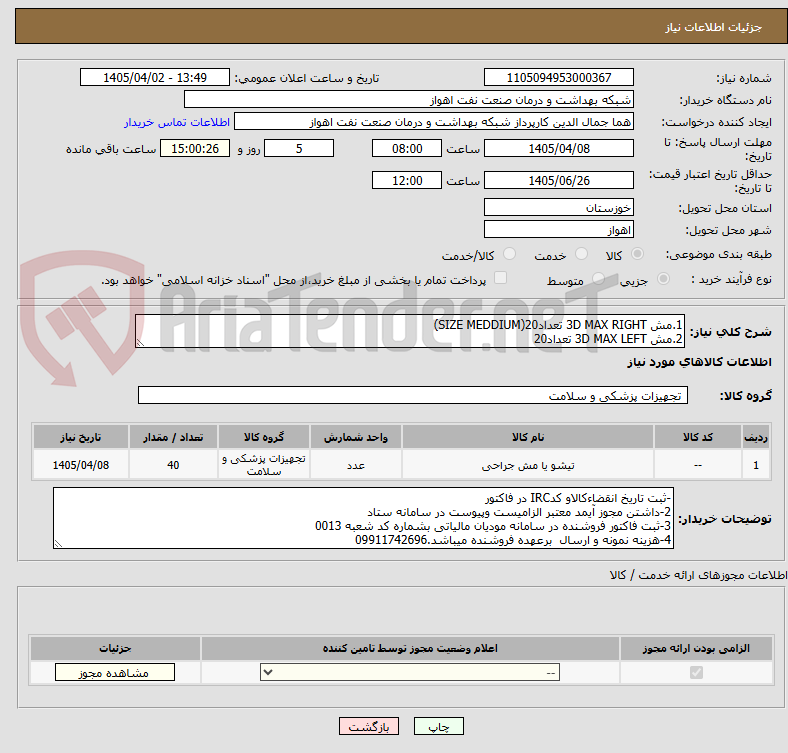Click the اعلام وضعیت مجوز column header

click(x=410, y=648)
